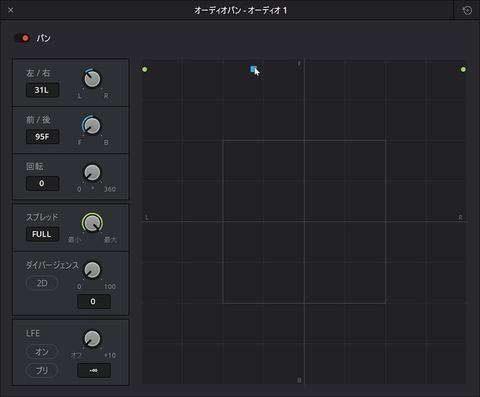Click the 前/後 pan knob
Screen dimensions: 480x397
coord(92,126)
